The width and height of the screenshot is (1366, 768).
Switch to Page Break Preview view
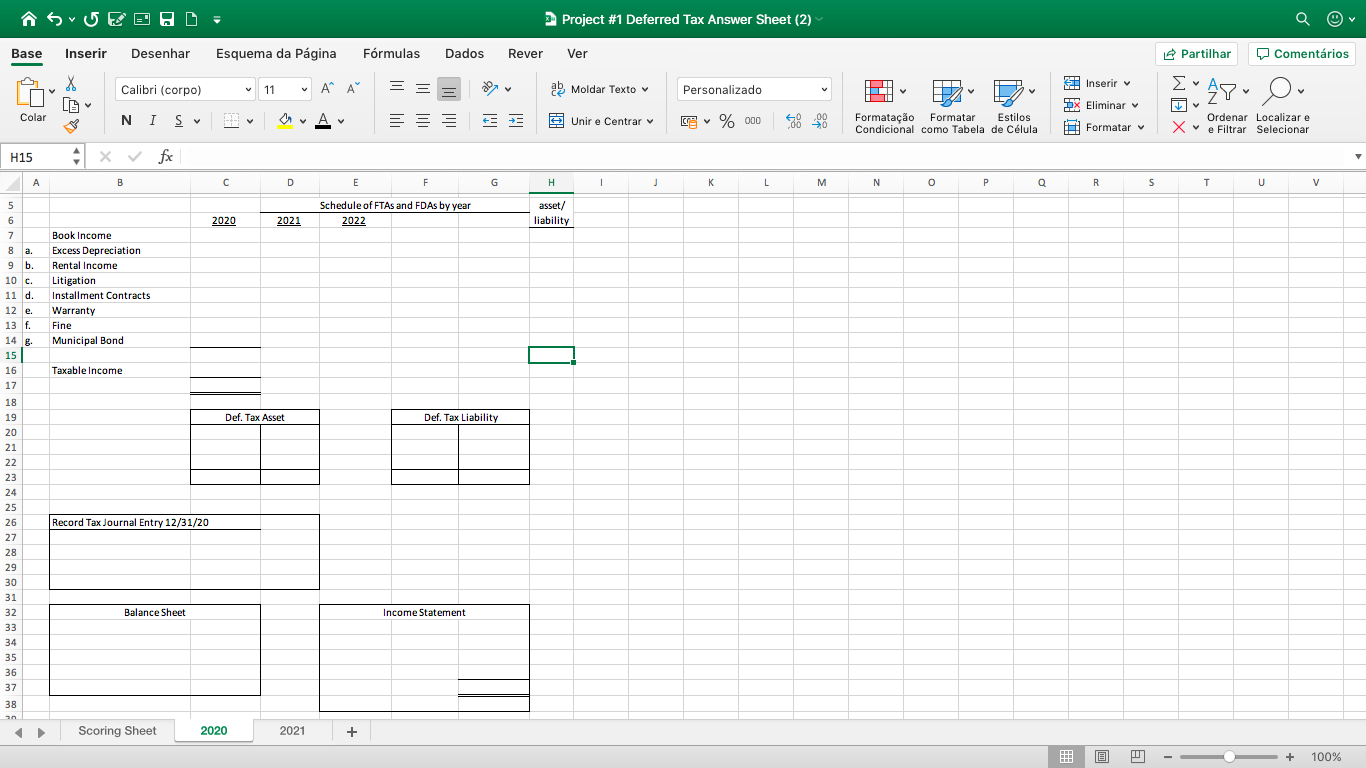[x=1137, y=757]
